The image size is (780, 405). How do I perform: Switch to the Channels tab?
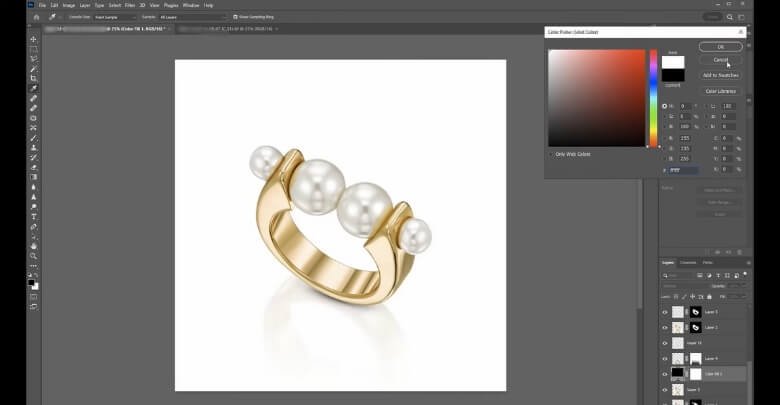click(688, 263)
